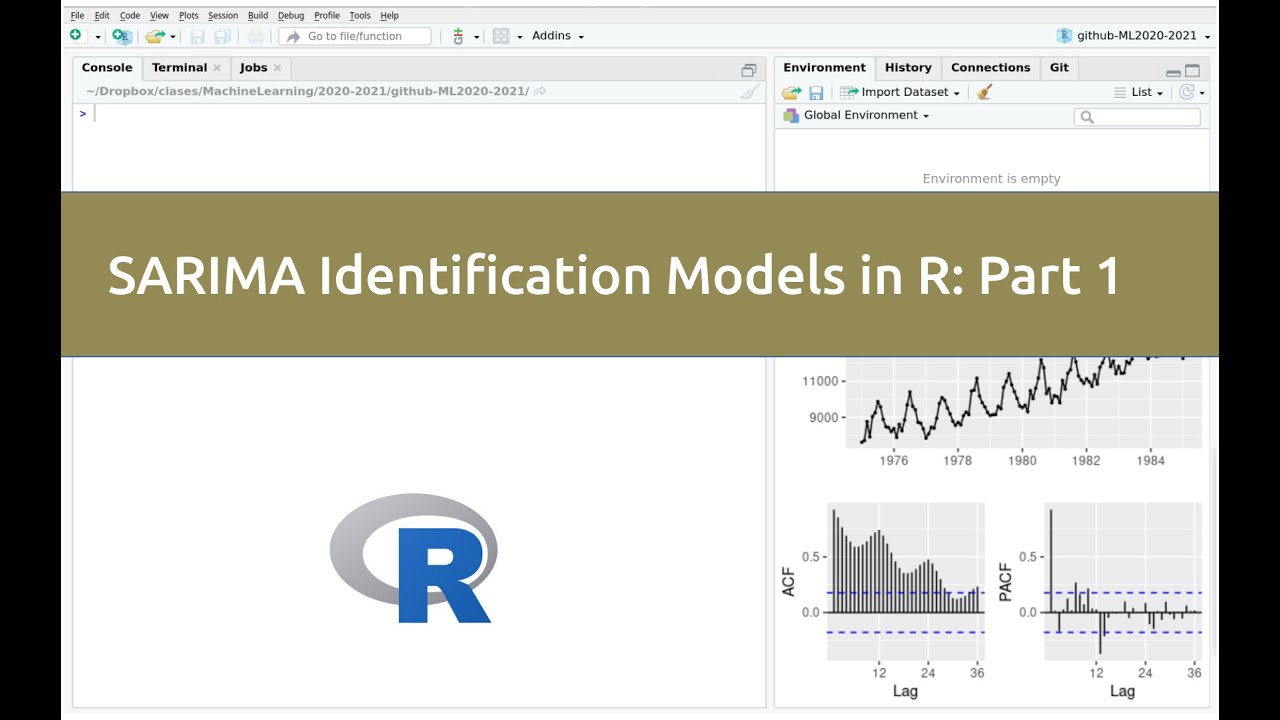Open the File menu
The image size is (1280, 720).
coord(77,15)
